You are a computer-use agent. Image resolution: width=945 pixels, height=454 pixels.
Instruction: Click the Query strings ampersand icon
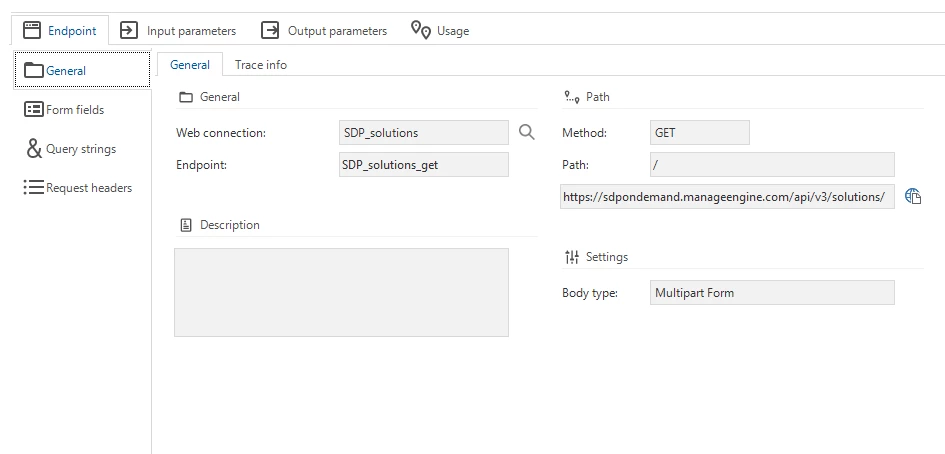(x=34, y=148)
